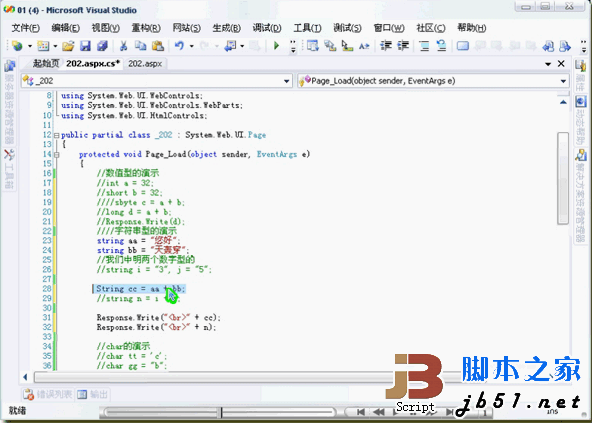Open the 工具(T) menu
Image resolution: width=592 pixels, height=423 pixels.
(307, 28)
